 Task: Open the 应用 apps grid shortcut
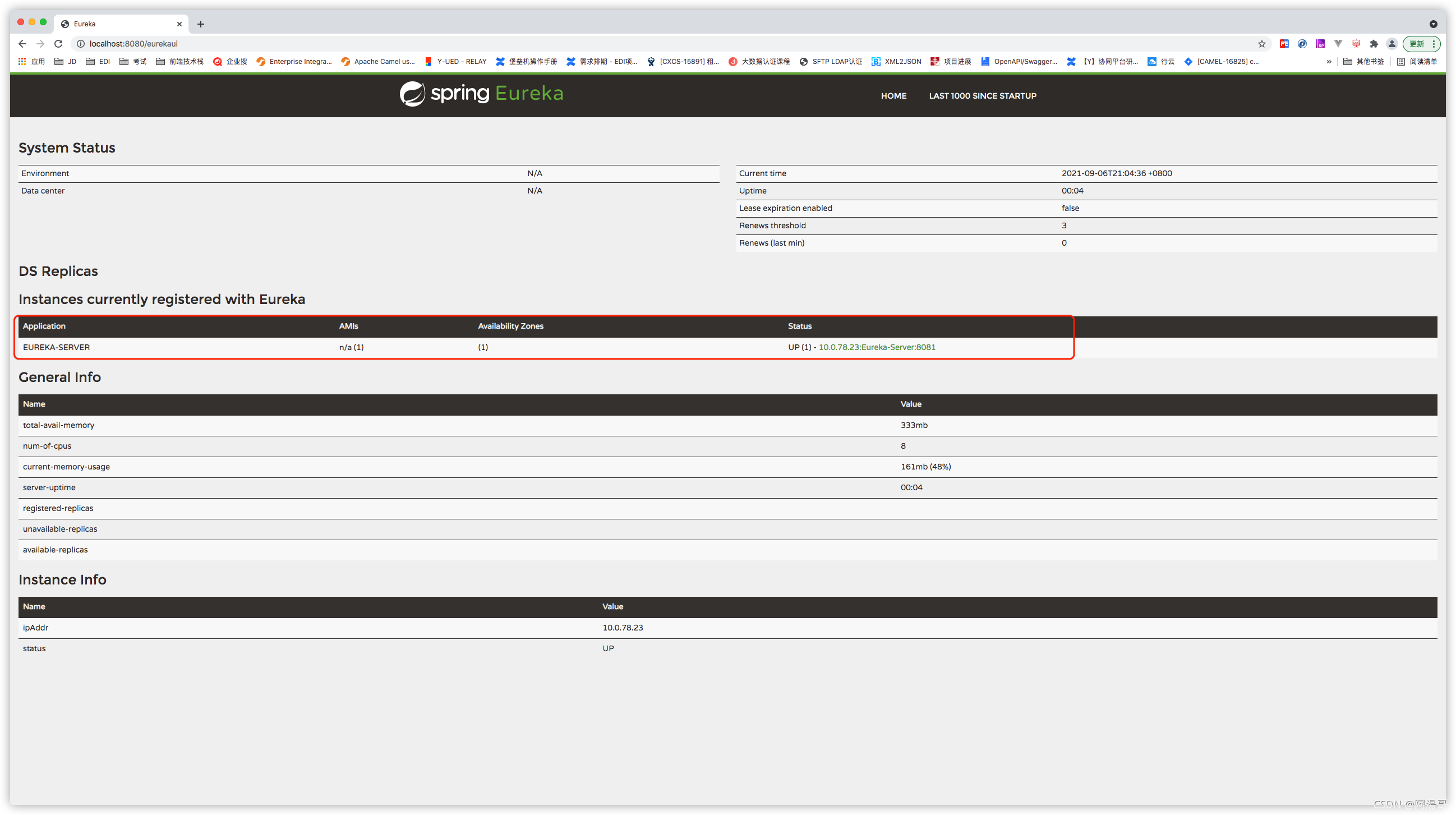pyautogui.click(x=31, y=62)
